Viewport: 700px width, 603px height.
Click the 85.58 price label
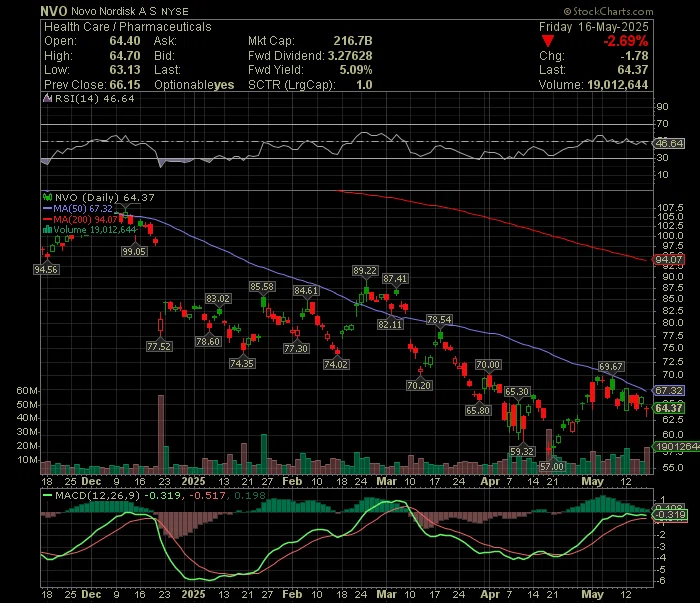click(x=262, y=287)
